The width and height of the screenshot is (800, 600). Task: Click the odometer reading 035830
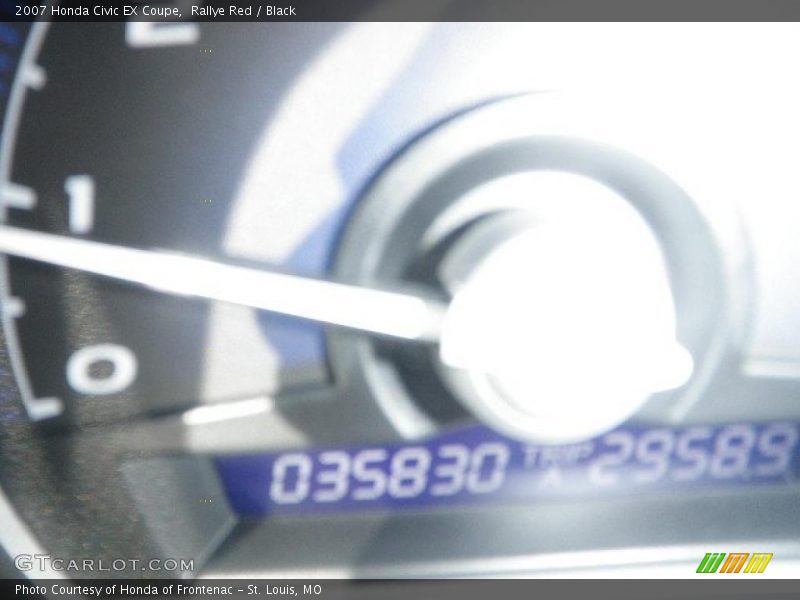[x=388, y=472]
